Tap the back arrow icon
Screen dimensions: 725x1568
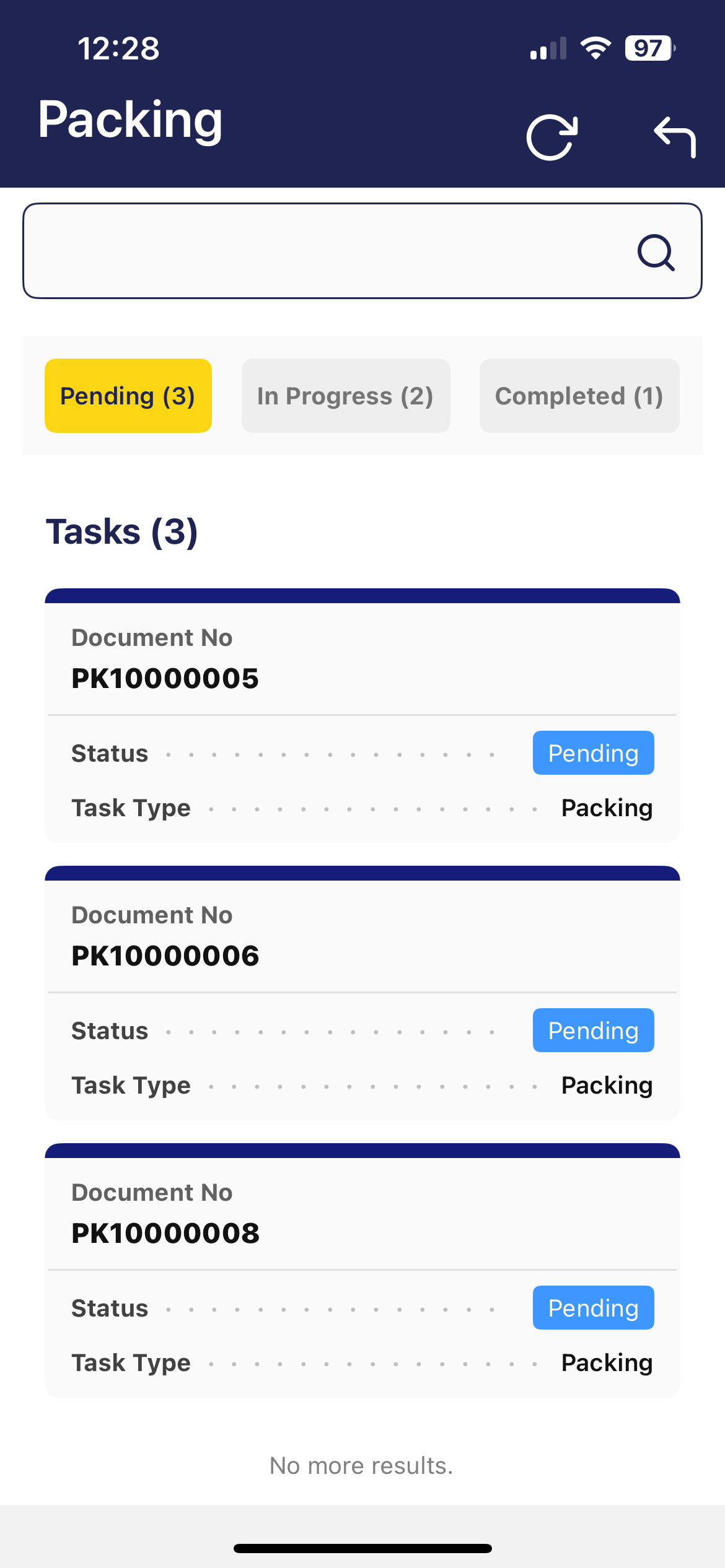coord(675,137)
